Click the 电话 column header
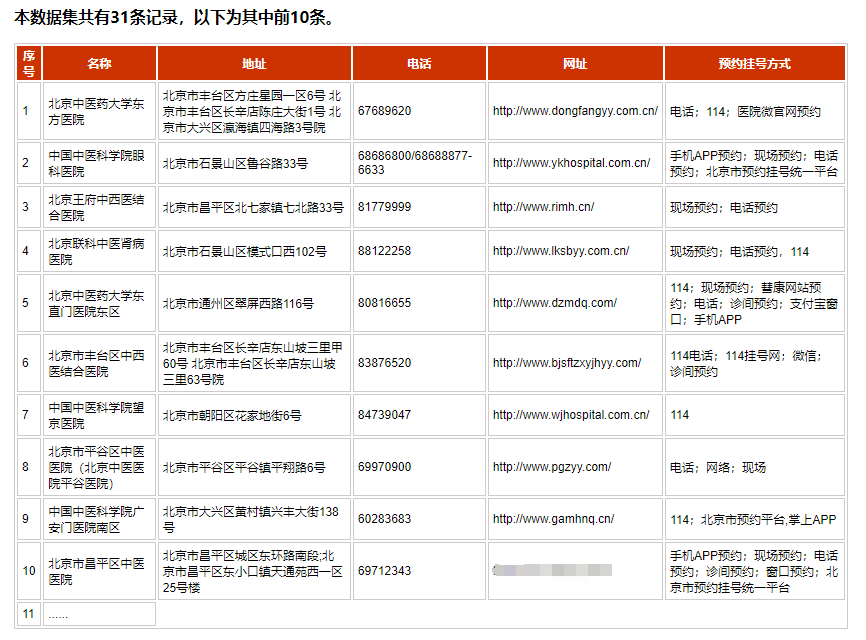The height and width of the screenshot is (640, 866). (419, 63)
